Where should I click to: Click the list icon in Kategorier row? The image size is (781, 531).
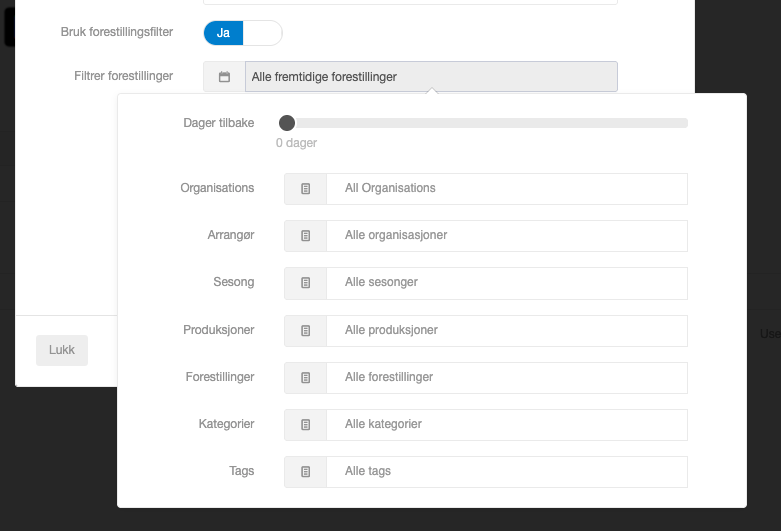[x=305, y=424]
